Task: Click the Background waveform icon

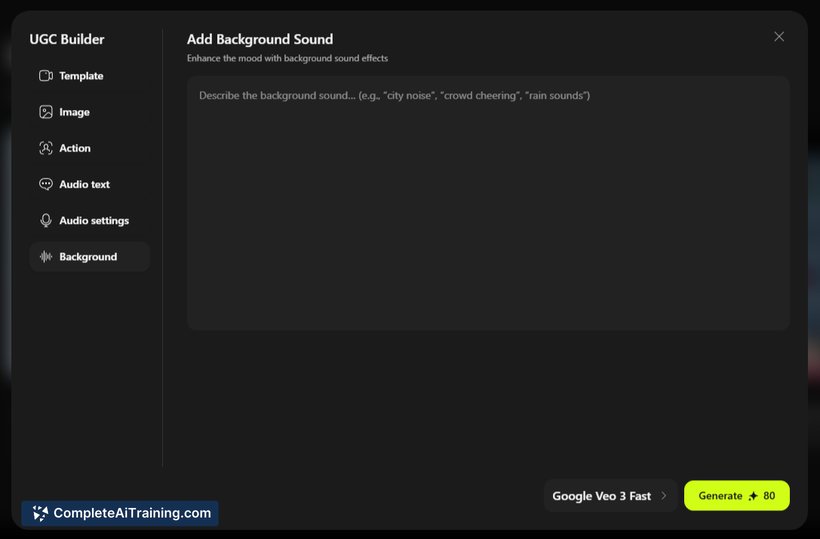Action: pos(46,257)
